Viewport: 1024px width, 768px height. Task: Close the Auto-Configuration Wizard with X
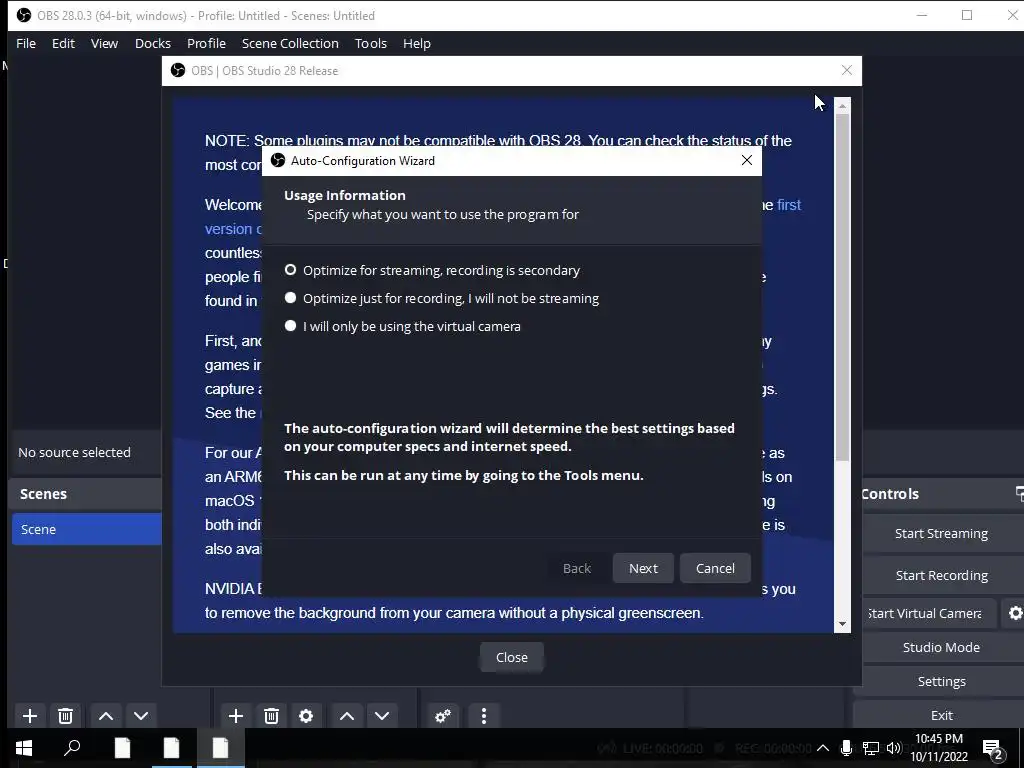coord(747,160)
